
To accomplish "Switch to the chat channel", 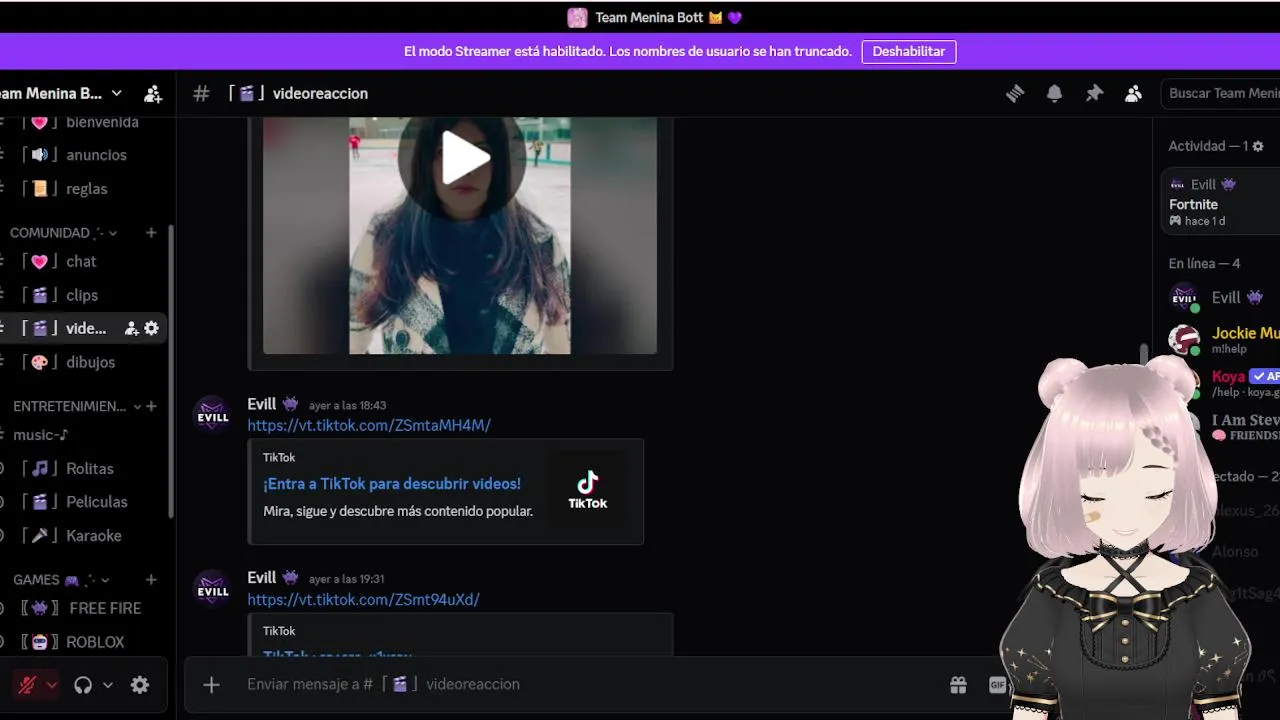I will 83,261.
